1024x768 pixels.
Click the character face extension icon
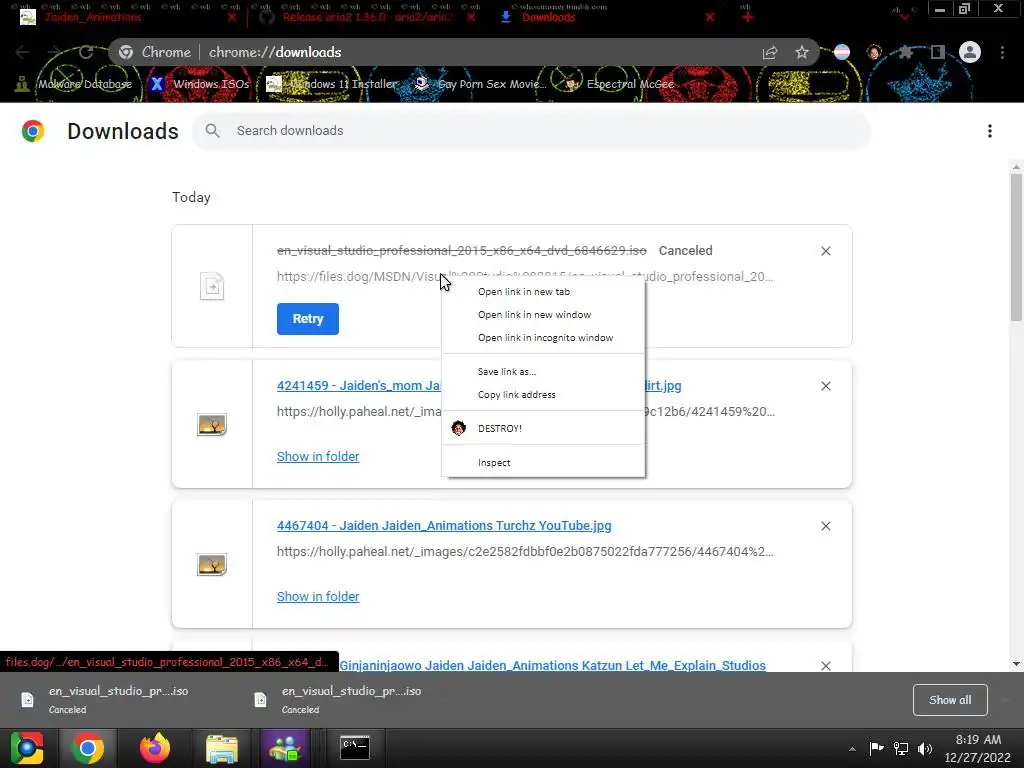pyautogui.click(x=874, y=52)
